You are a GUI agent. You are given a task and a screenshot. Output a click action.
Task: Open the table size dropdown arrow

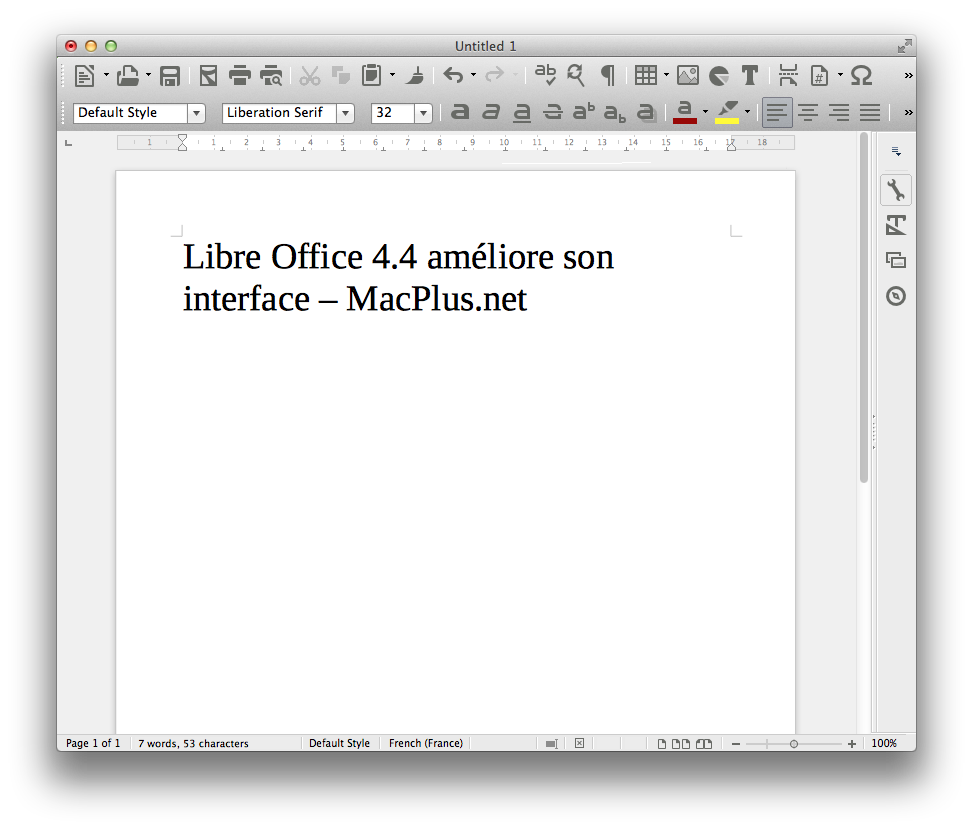click(666, 76)
